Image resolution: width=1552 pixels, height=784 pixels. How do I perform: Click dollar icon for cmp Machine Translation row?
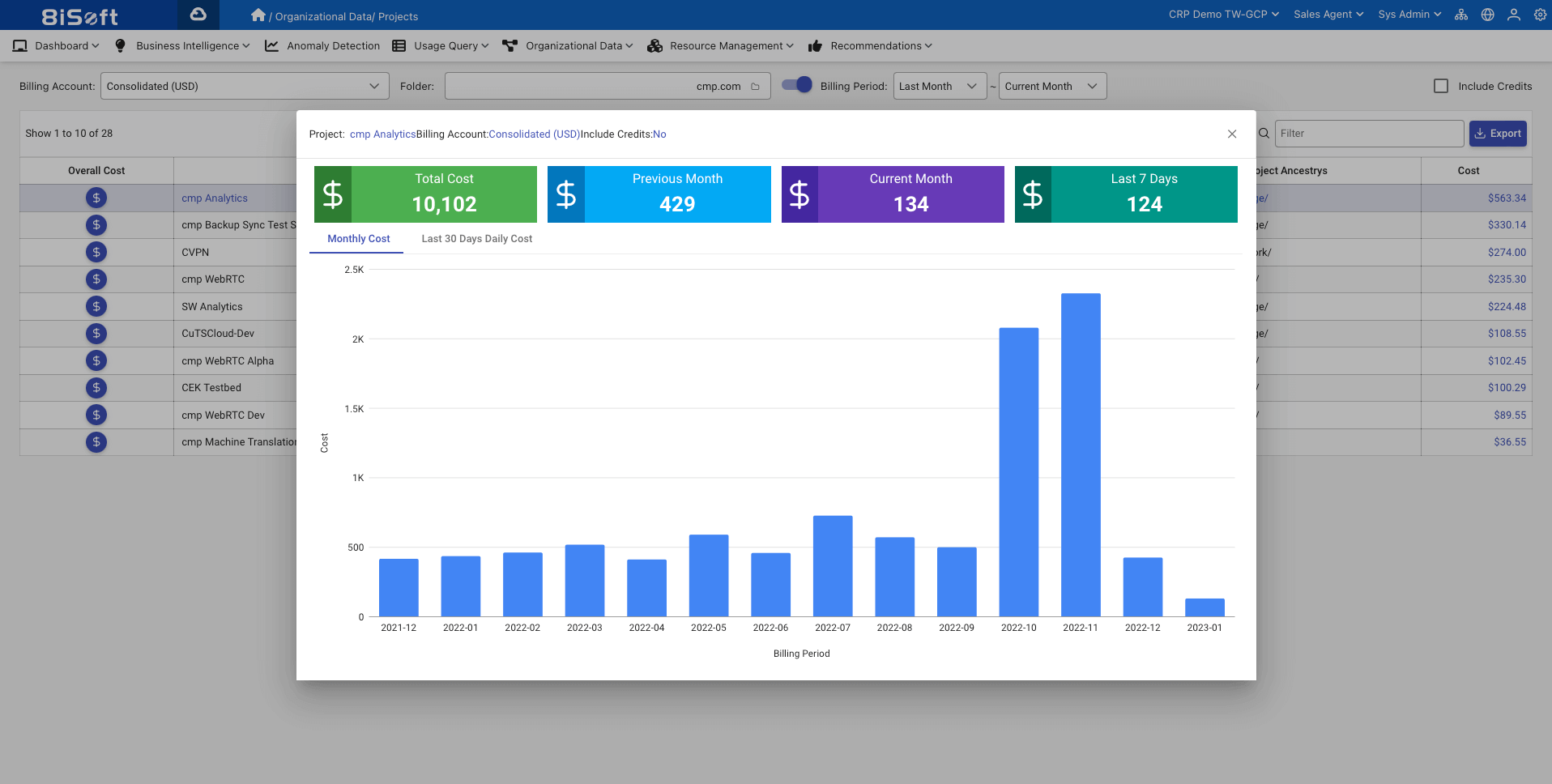96,442
